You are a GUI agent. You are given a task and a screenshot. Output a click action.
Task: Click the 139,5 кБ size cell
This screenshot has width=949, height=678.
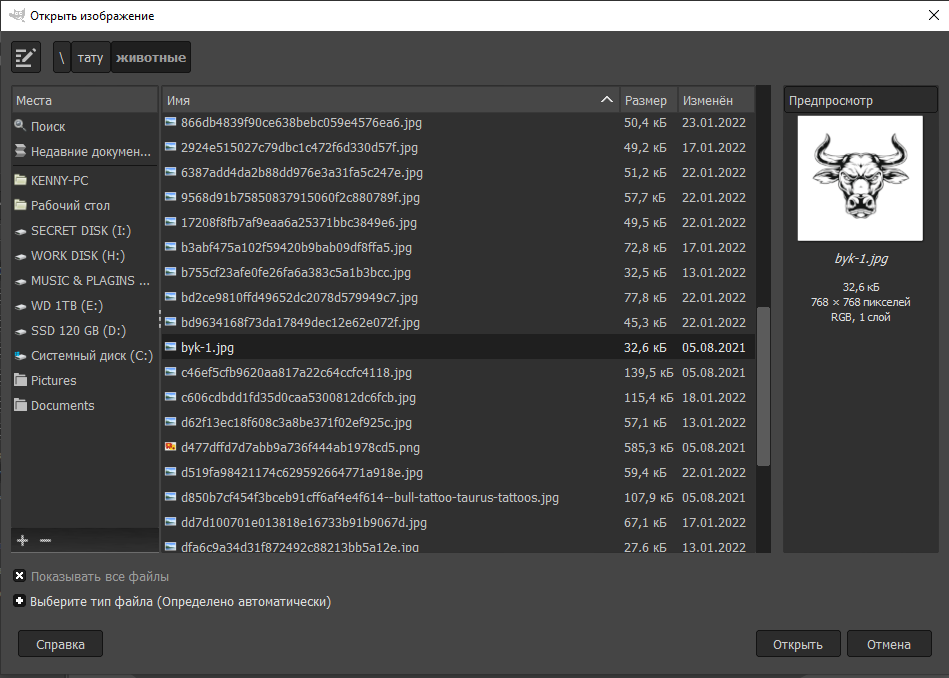click(x=648, y=372)
